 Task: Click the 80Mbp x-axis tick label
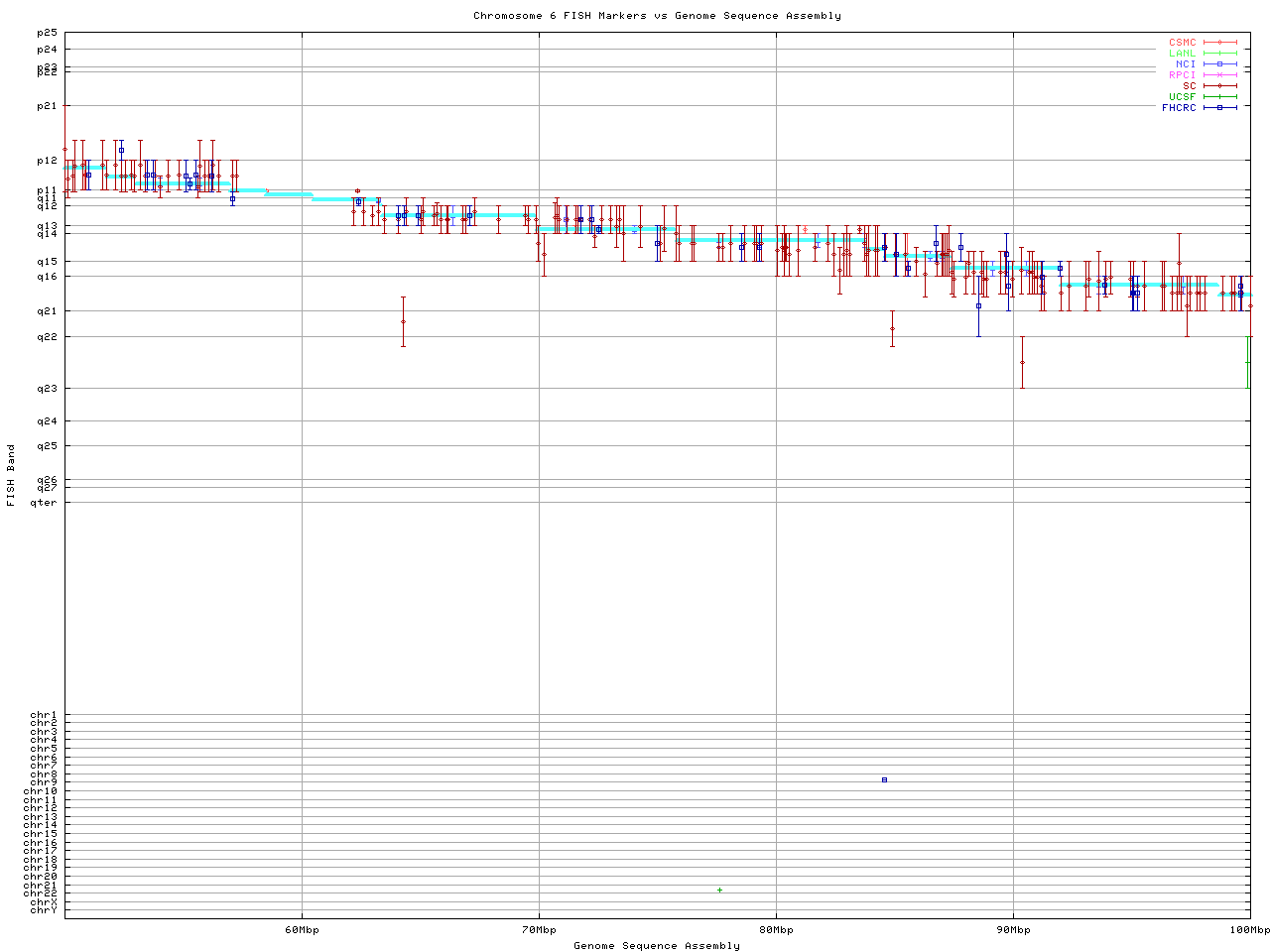776,930
